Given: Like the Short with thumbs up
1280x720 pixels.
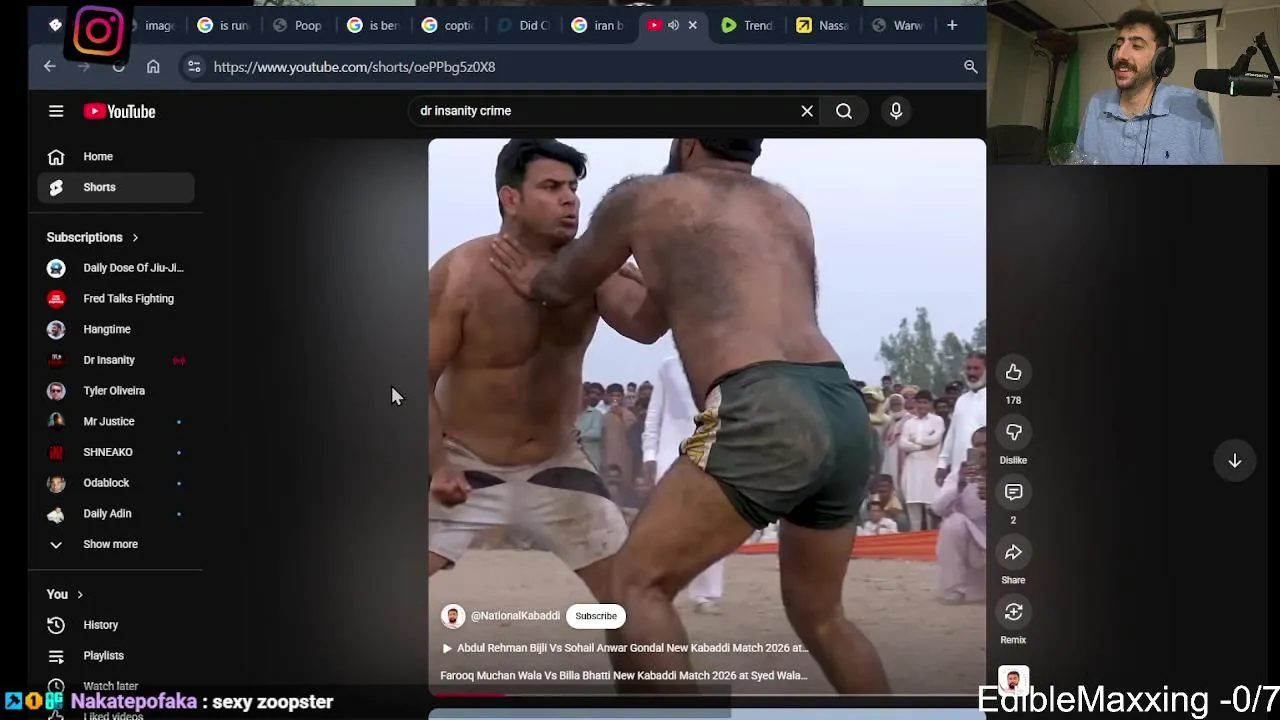Looking at the screenshot, I should pos(1013,372).
